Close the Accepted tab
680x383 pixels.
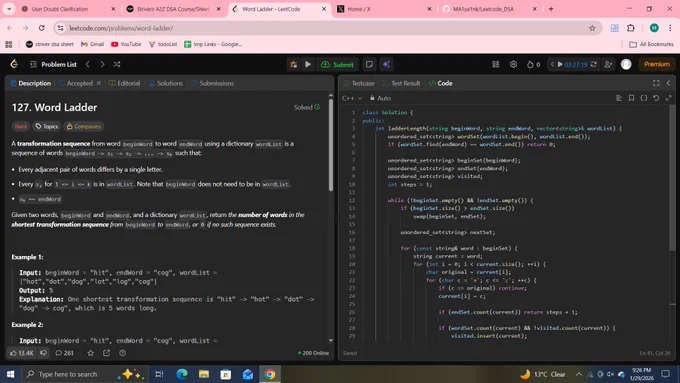click(98, 83)
